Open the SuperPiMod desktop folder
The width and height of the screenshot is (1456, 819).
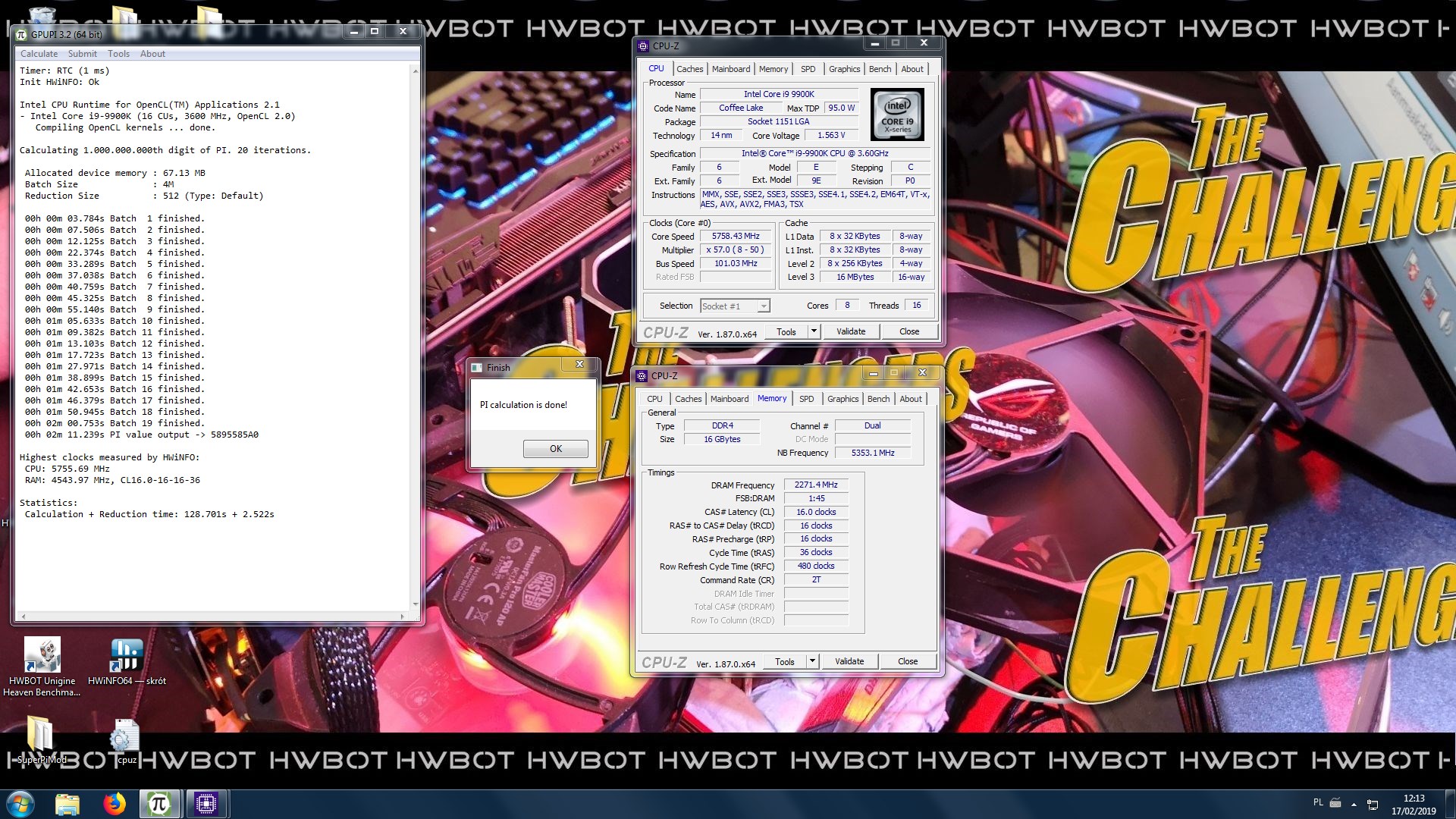click(x=41, y=739)
